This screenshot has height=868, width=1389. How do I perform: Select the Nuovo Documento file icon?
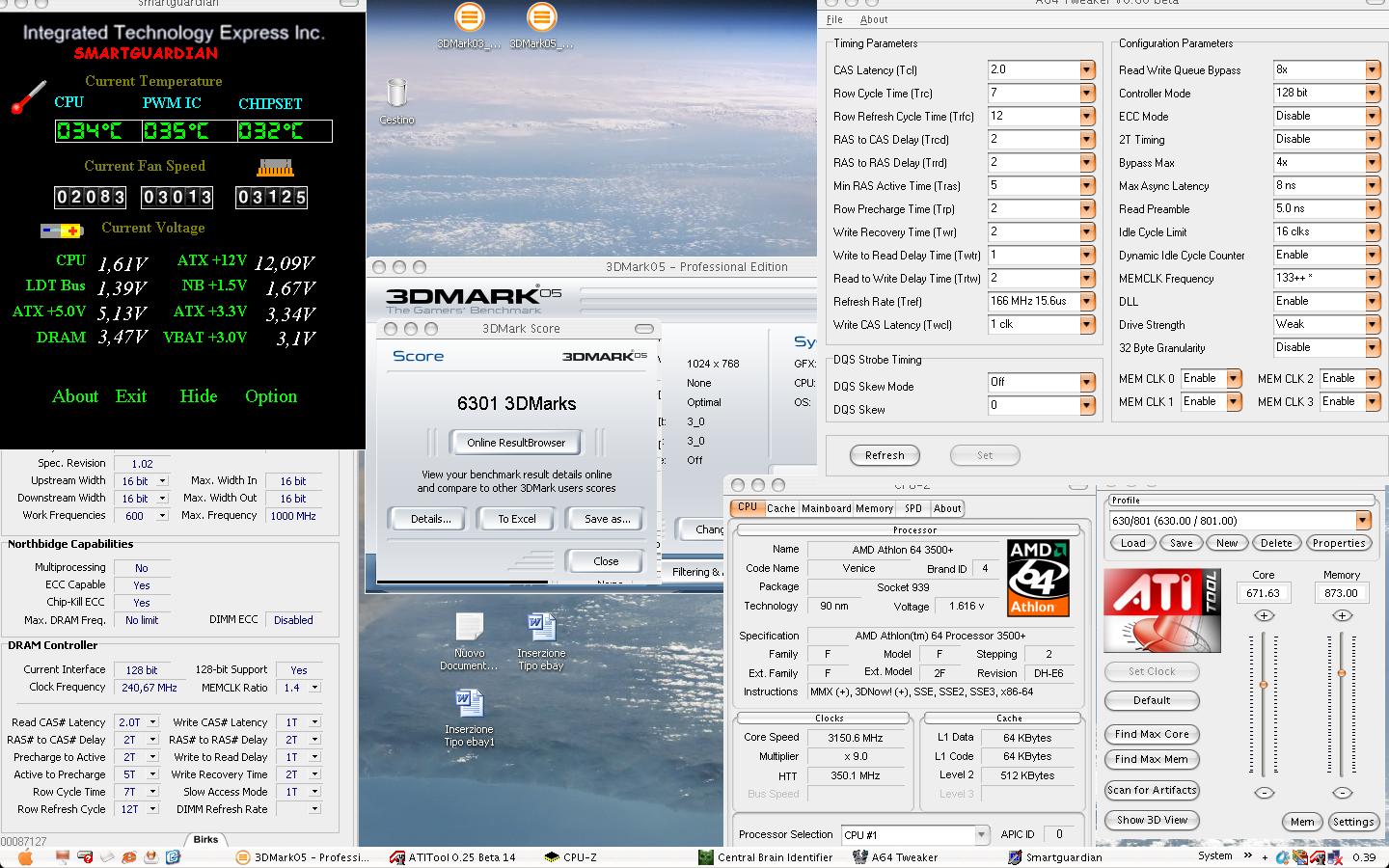pos(469,642)
